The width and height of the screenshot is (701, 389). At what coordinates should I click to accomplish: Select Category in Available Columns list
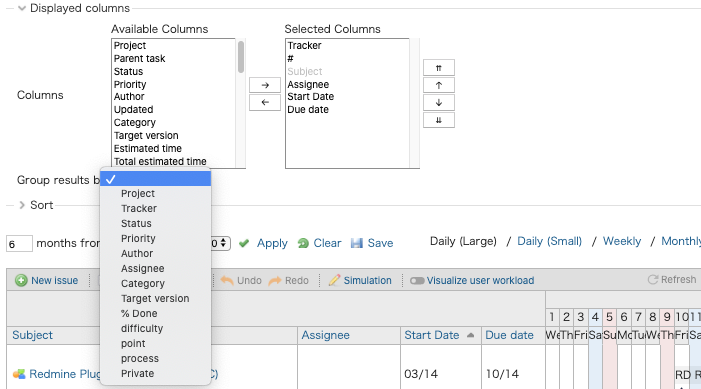pos(135,123)
